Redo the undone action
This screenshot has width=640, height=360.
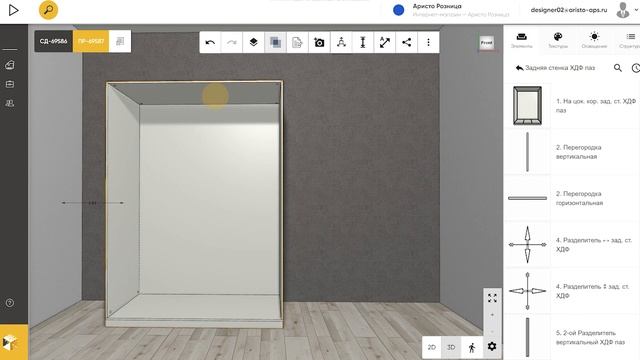232,42
